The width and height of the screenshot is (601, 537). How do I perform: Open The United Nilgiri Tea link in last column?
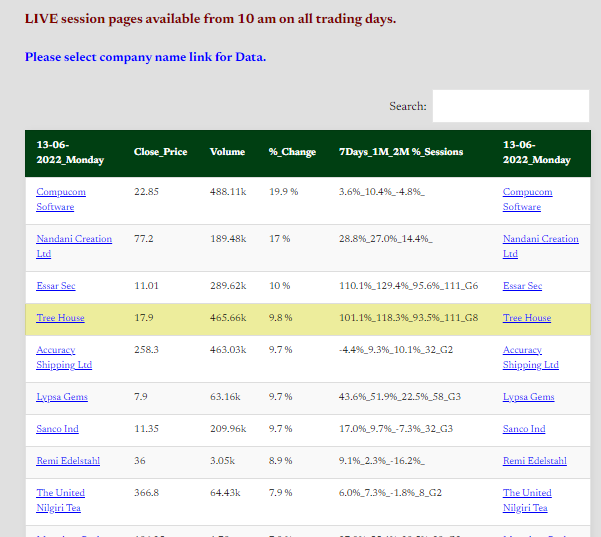tap(527, 500)
